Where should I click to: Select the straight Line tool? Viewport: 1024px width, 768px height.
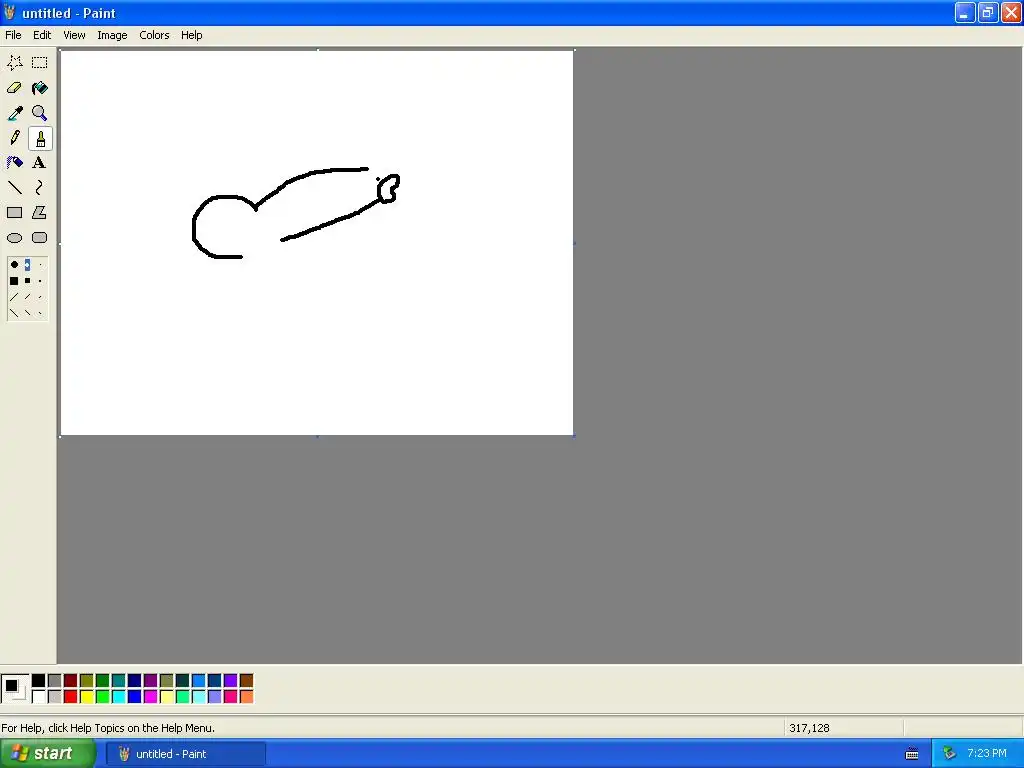(14, 187)
